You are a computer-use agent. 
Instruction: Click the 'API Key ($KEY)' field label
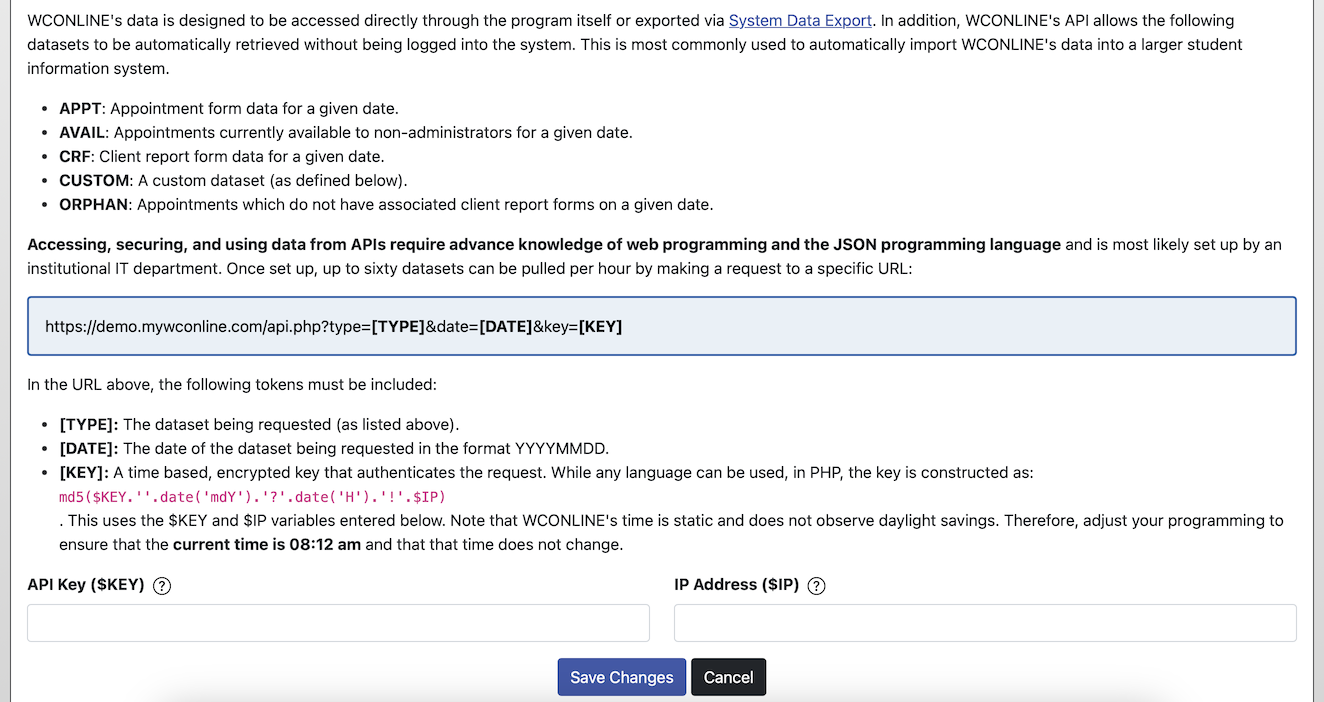tap(86, 585)
